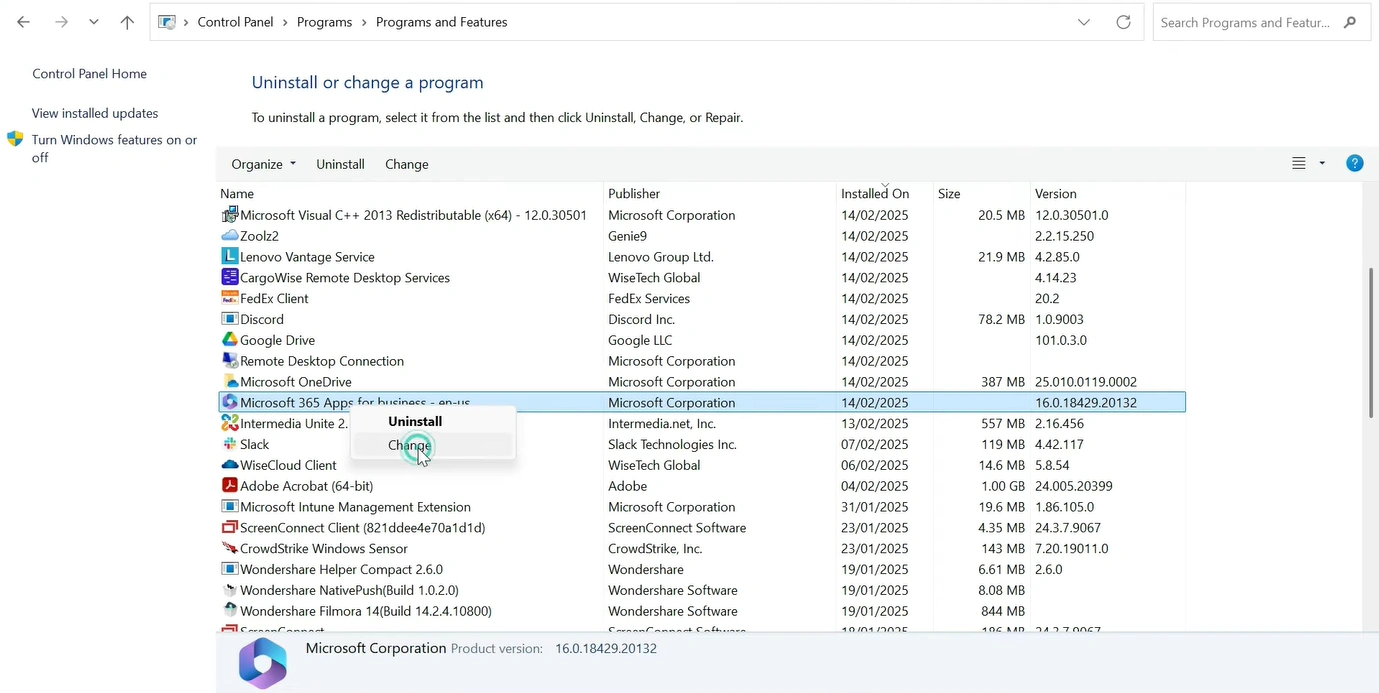This screenshot has height=693, width=1379.
Task: Click the Up one level arrow
Action: (x=127, y=22)
